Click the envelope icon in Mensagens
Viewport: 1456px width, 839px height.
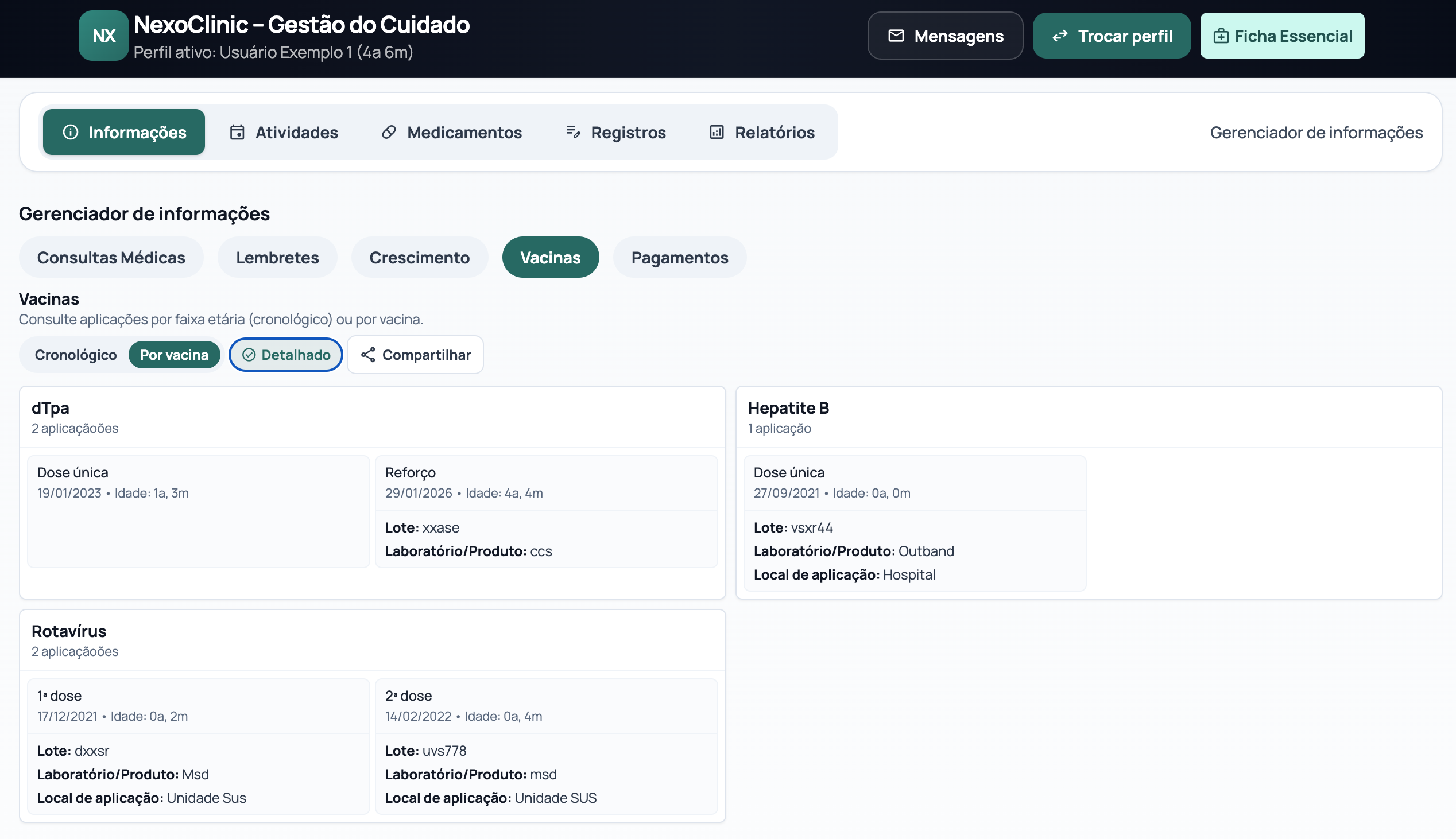(x=896, y=36)
